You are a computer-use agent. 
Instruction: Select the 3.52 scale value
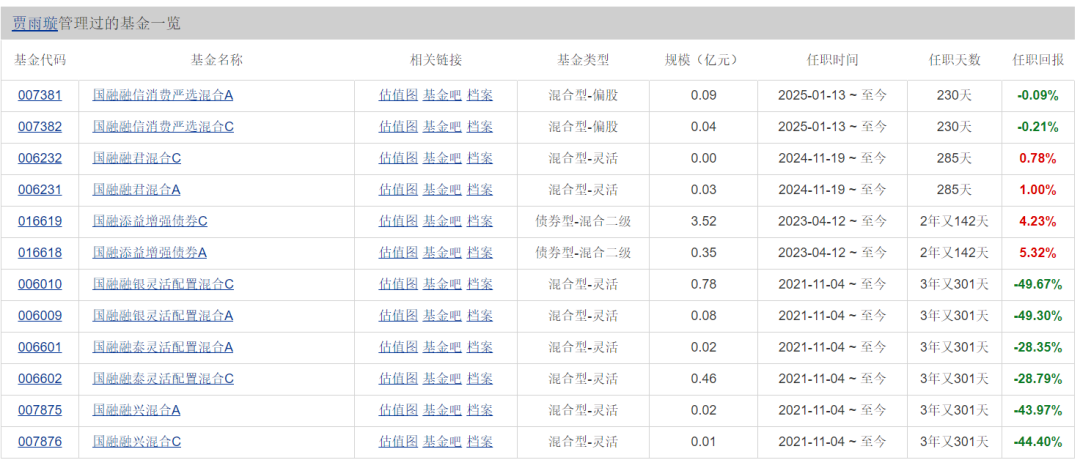[x=703, y=221]
